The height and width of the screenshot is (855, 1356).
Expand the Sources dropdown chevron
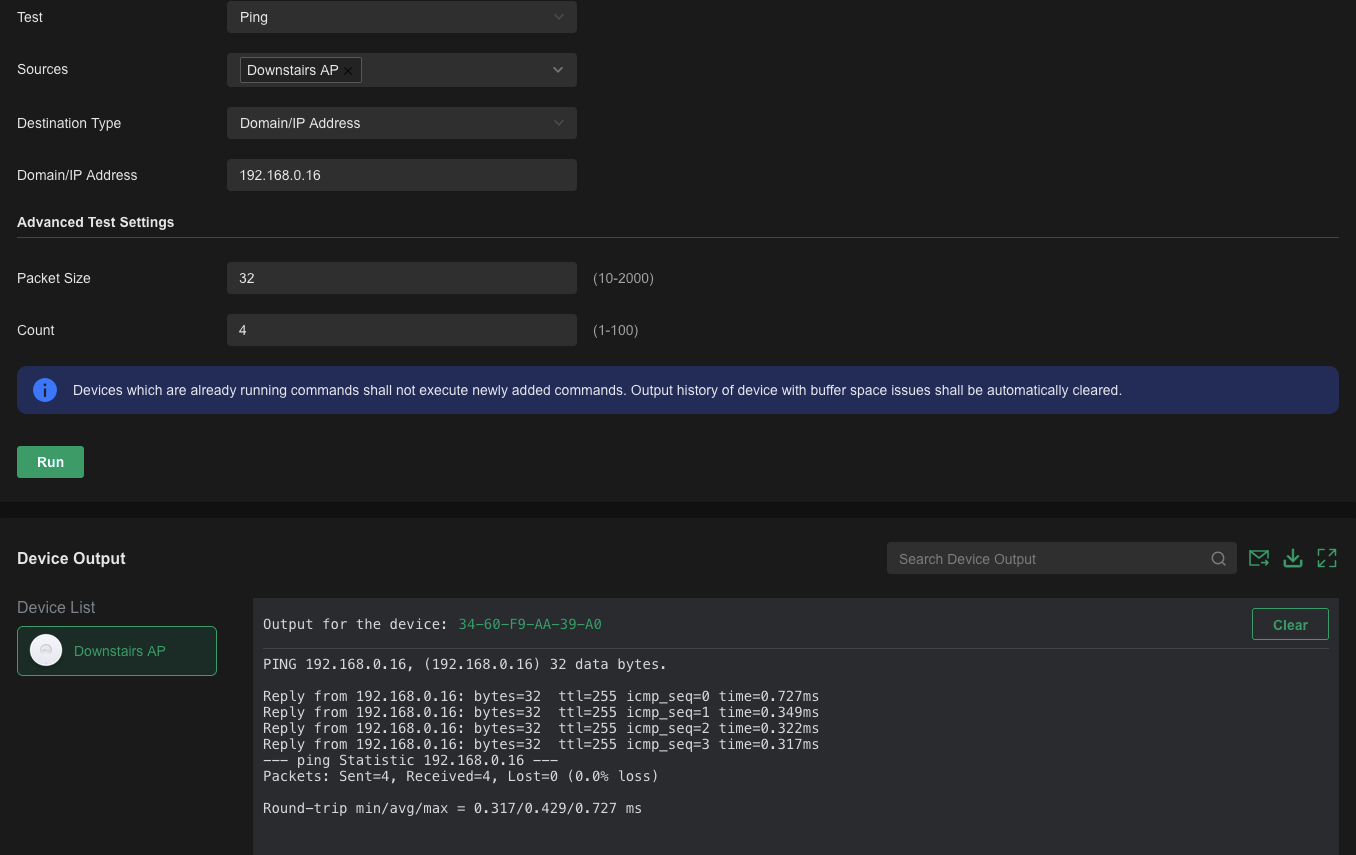tap(558, 70)
